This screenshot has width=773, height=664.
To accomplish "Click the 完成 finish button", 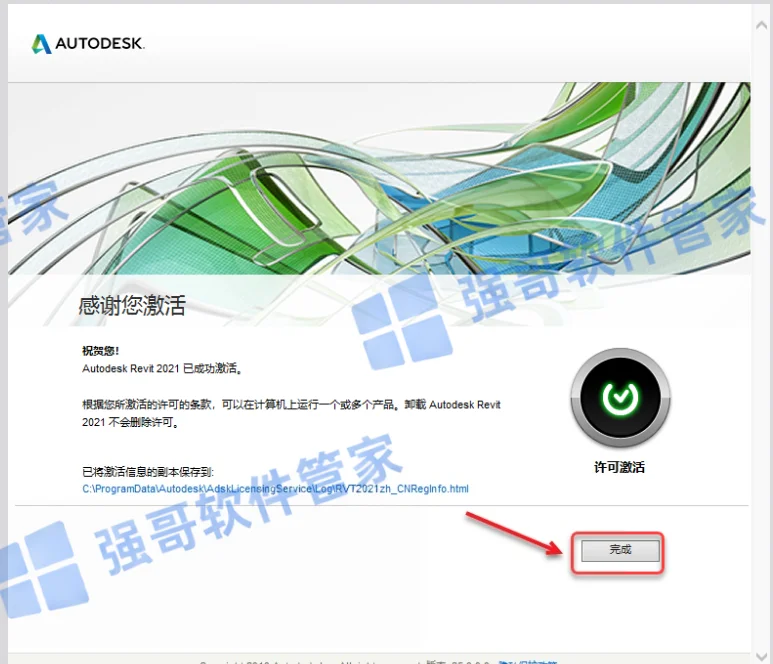I will tap(620, 550).
